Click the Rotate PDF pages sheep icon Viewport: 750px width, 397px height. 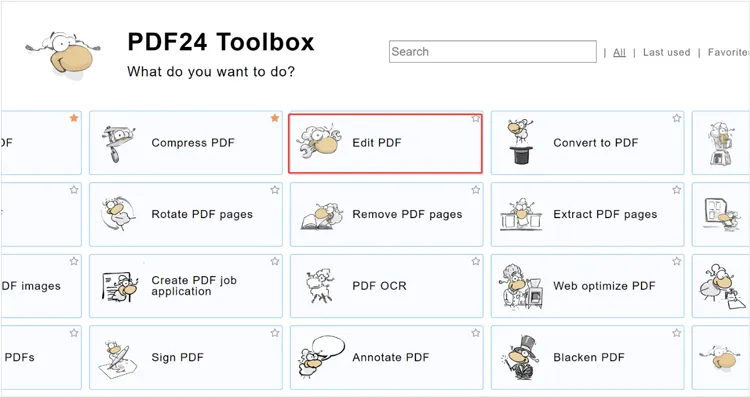(x=119, y=214)
